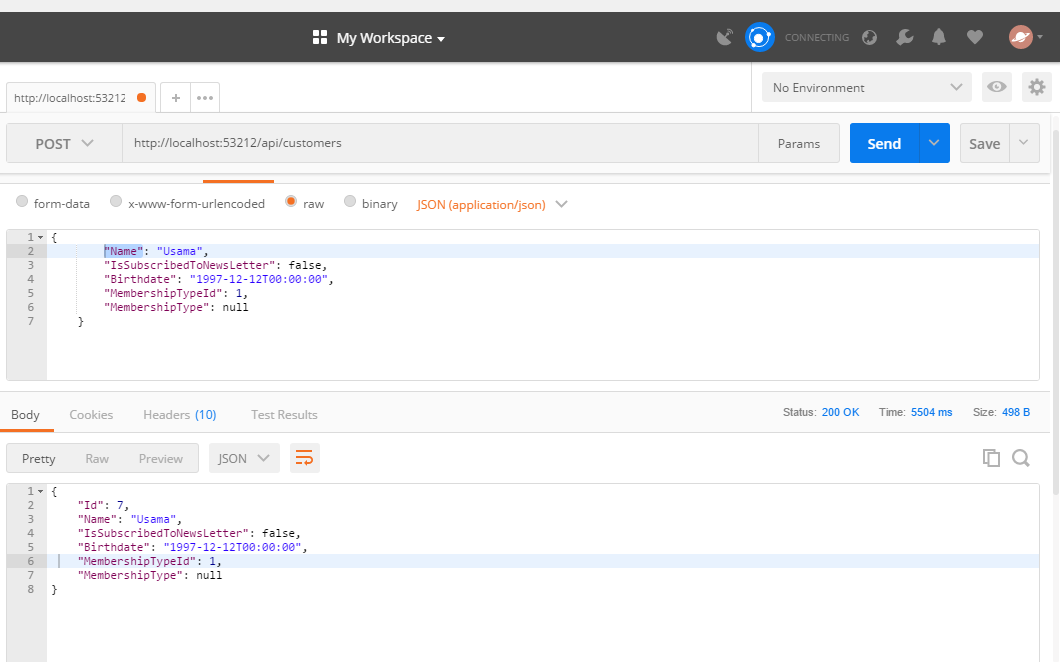Click "MembershipTypeId": 1 in response body
The width and height of the screenshot is (1060, 662).
149,561
